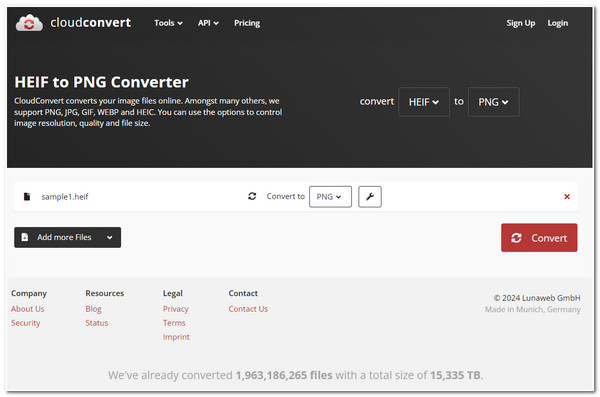Click the Legal footer heading

tap(173, 293)
